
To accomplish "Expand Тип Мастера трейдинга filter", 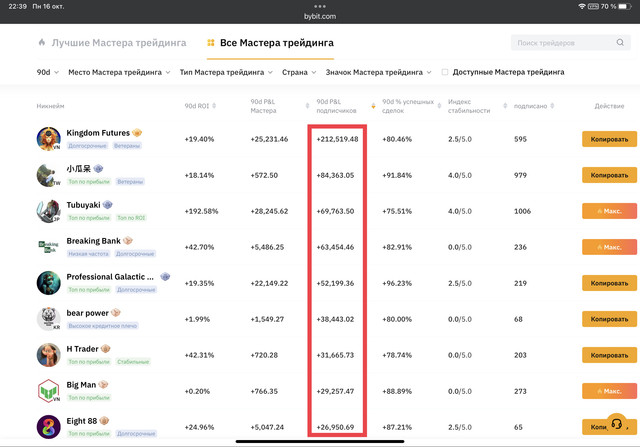I will pyautogui.click(x=226, y=72).
